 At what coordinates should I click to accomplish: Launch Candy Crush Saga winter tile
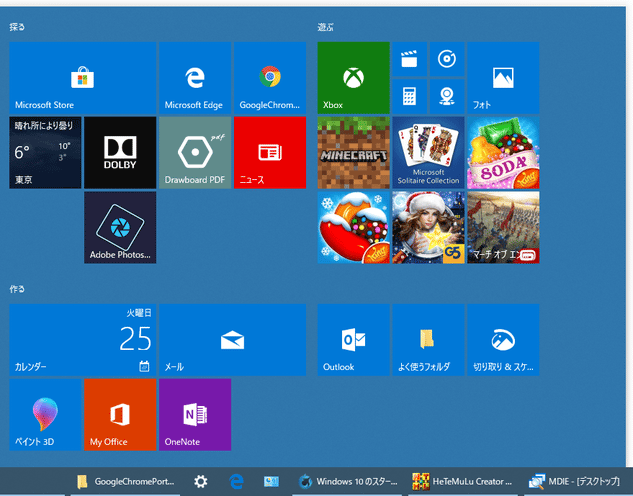[353, 227]
